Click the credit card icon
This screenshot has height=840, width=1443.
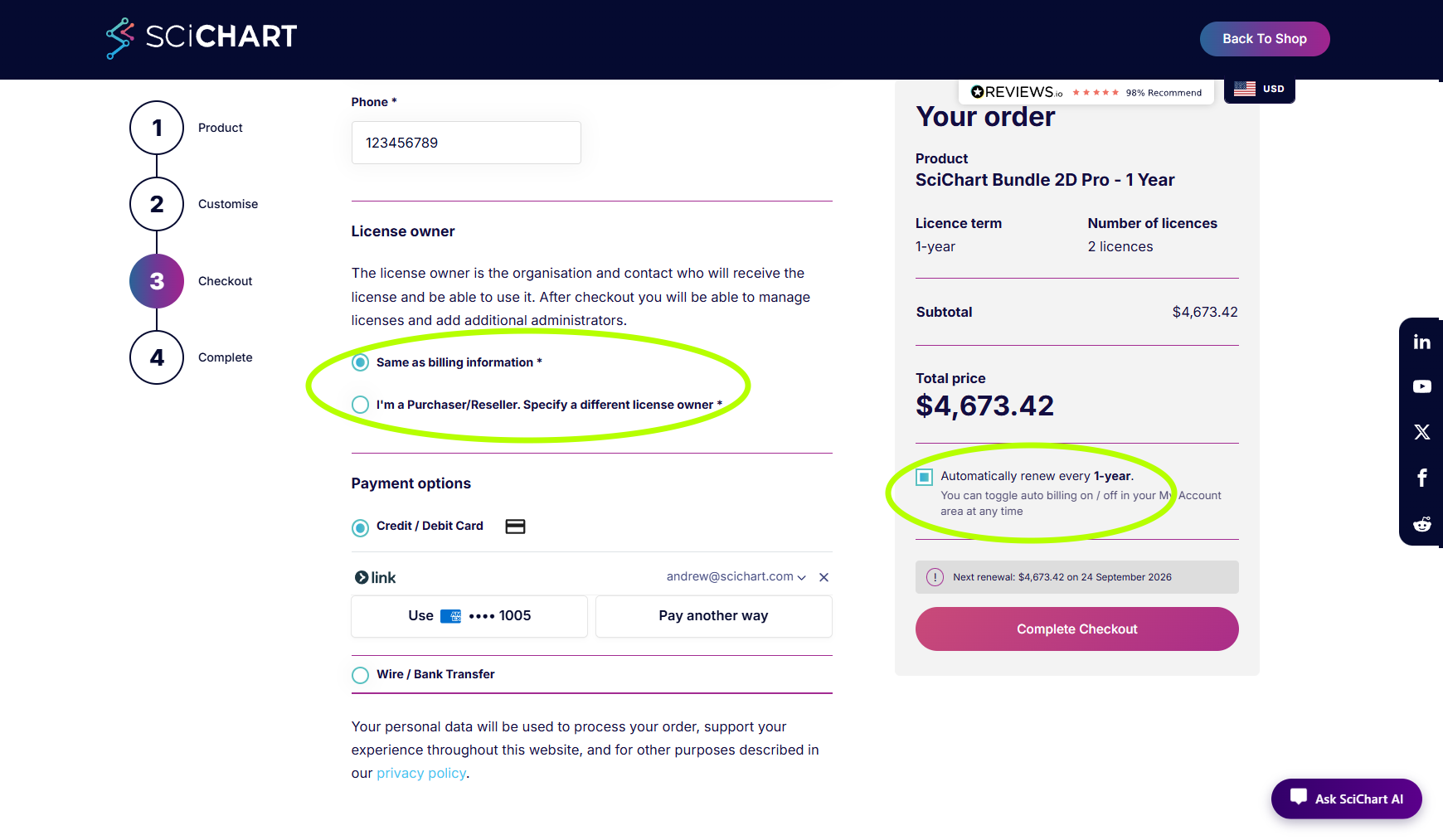pyautogui.click(x=515, y=527)
